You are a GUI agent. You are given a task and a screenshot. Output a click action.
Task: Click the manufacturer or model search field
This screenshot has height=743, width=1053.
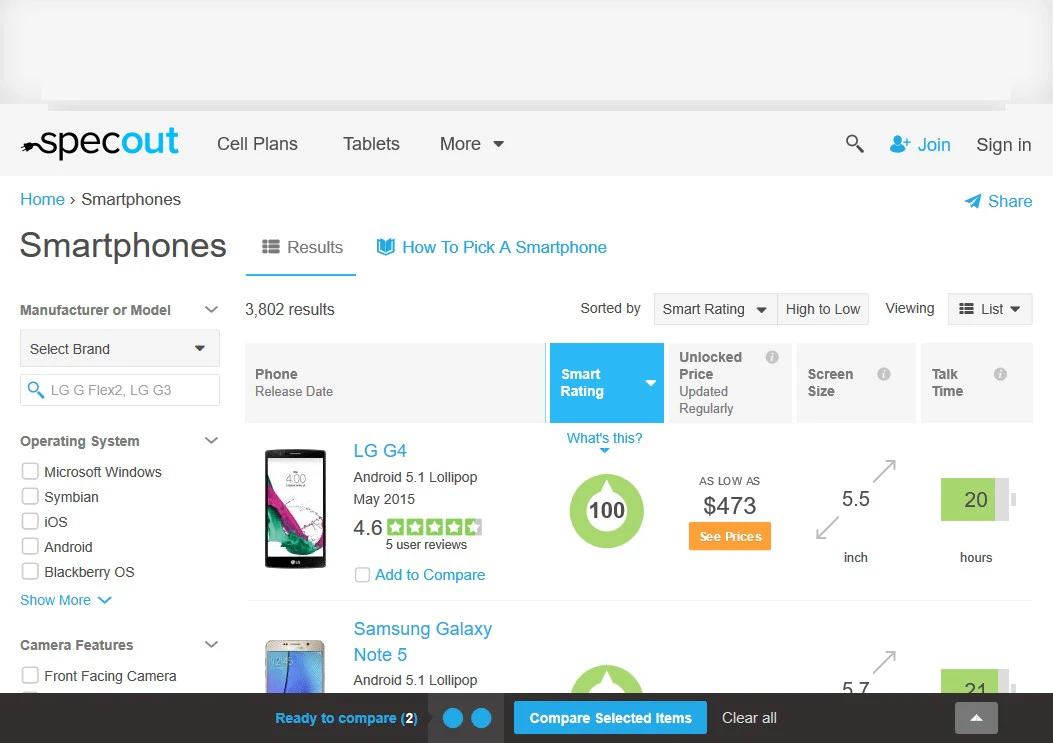point(120,390)
